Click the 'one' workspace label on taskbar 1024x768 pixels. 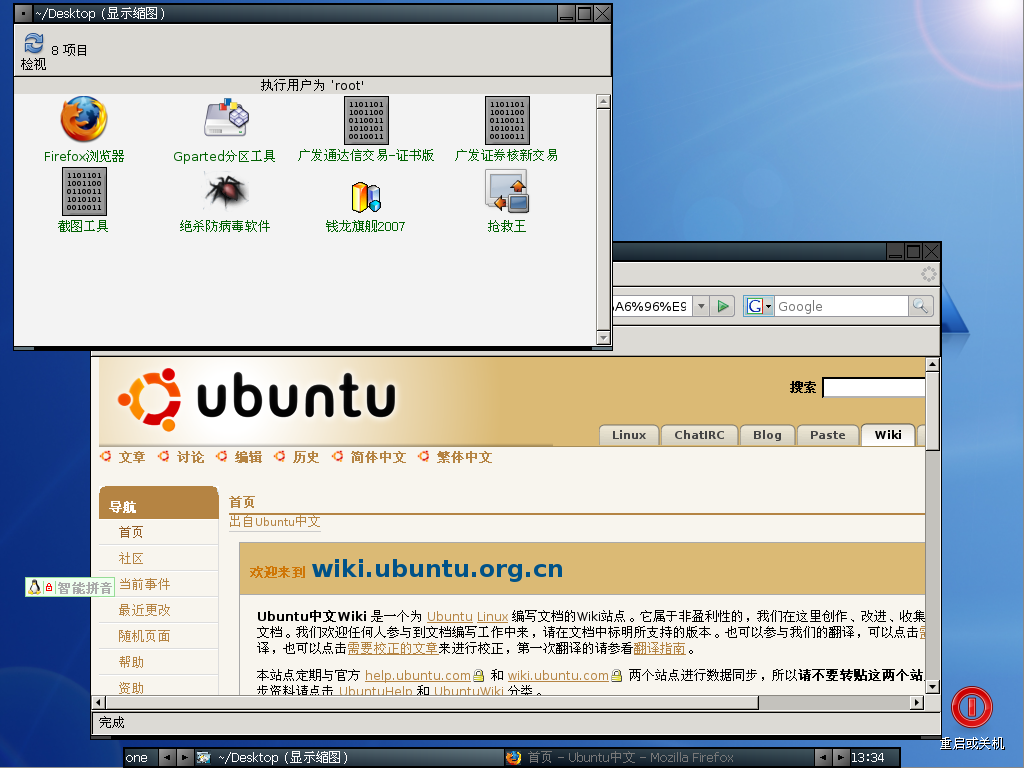click(137, 758)
